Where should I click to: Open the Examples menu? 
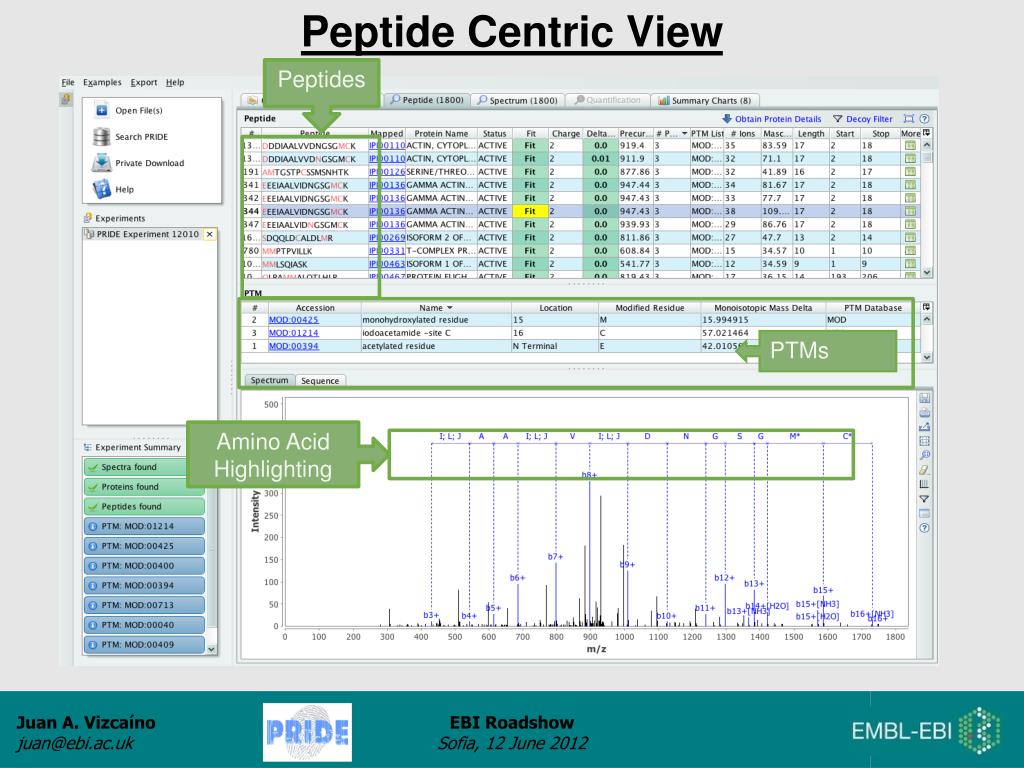point(102,82)
